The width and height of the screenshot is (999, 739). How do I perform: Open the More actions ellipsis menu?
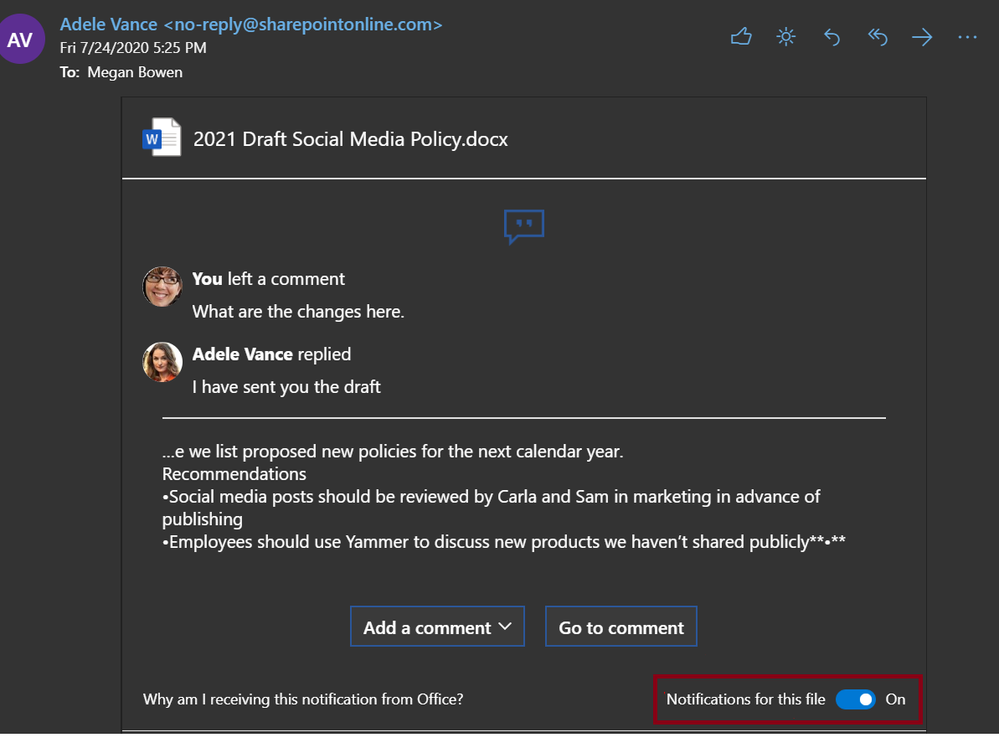(967, 38)
